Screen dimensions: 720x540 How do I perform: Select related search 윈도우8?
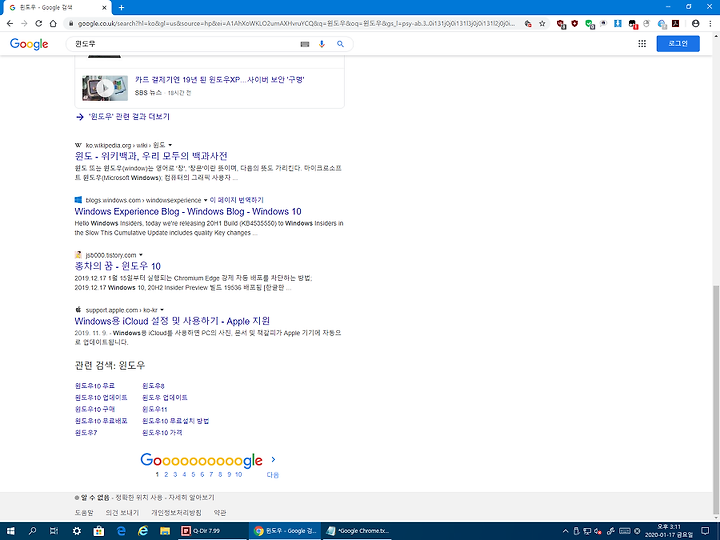click(x=153, y=386)
